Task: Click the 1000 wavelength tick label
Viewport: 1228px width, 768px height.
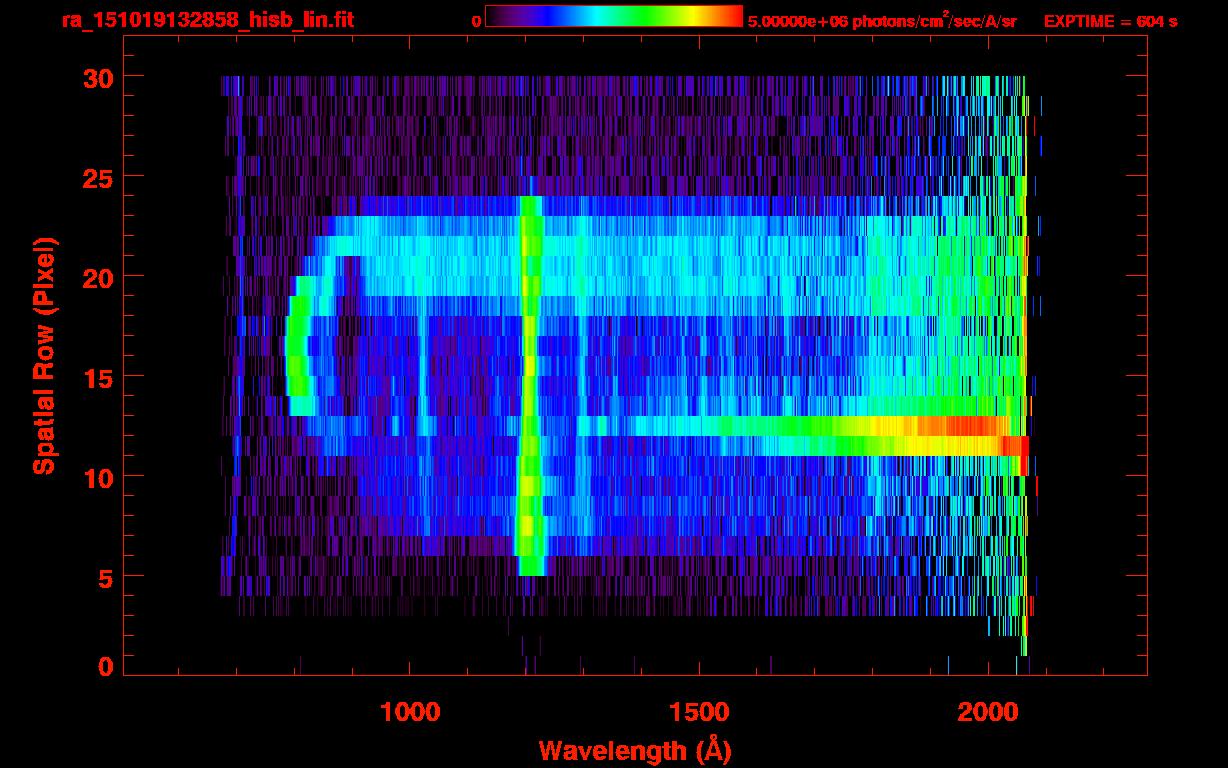Action: pos(410,712)
